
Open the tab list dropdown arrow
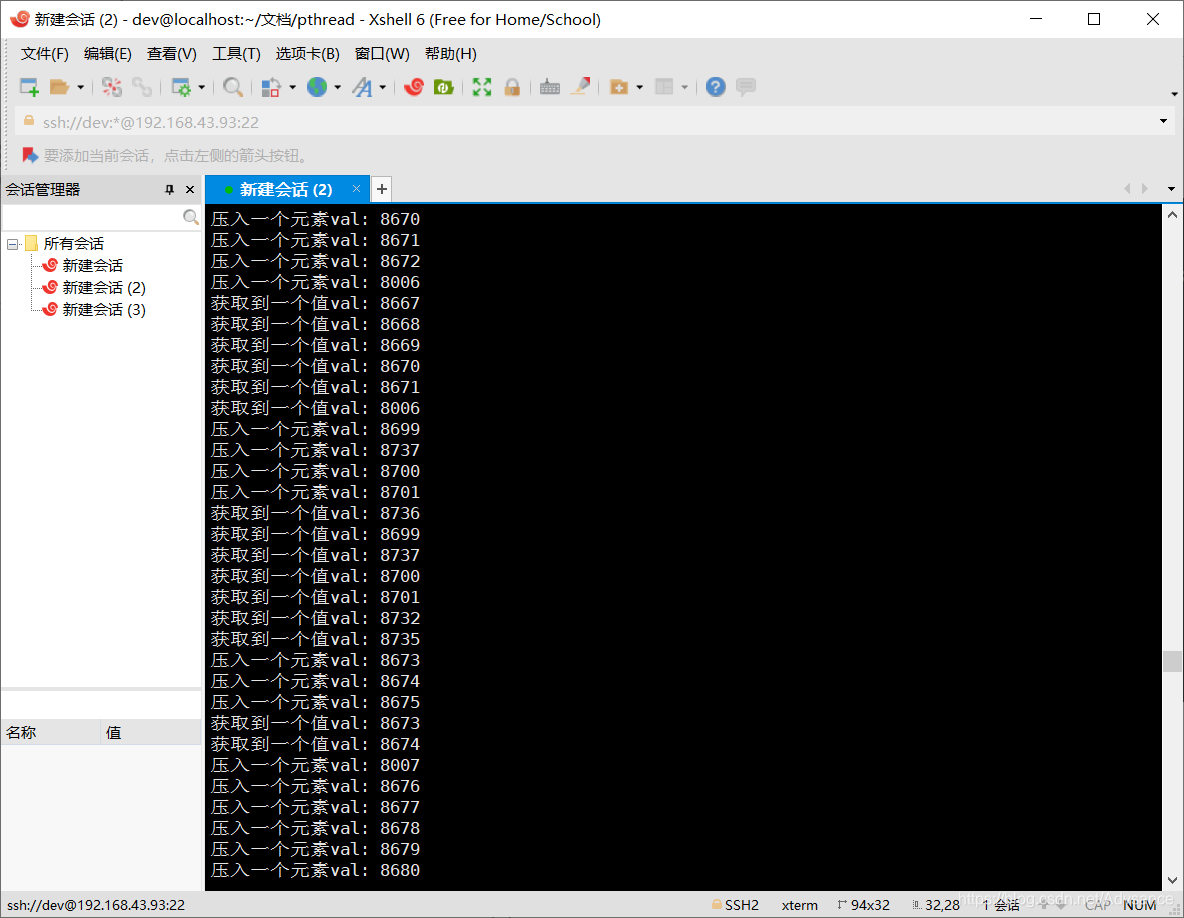tap(1171, 189)
